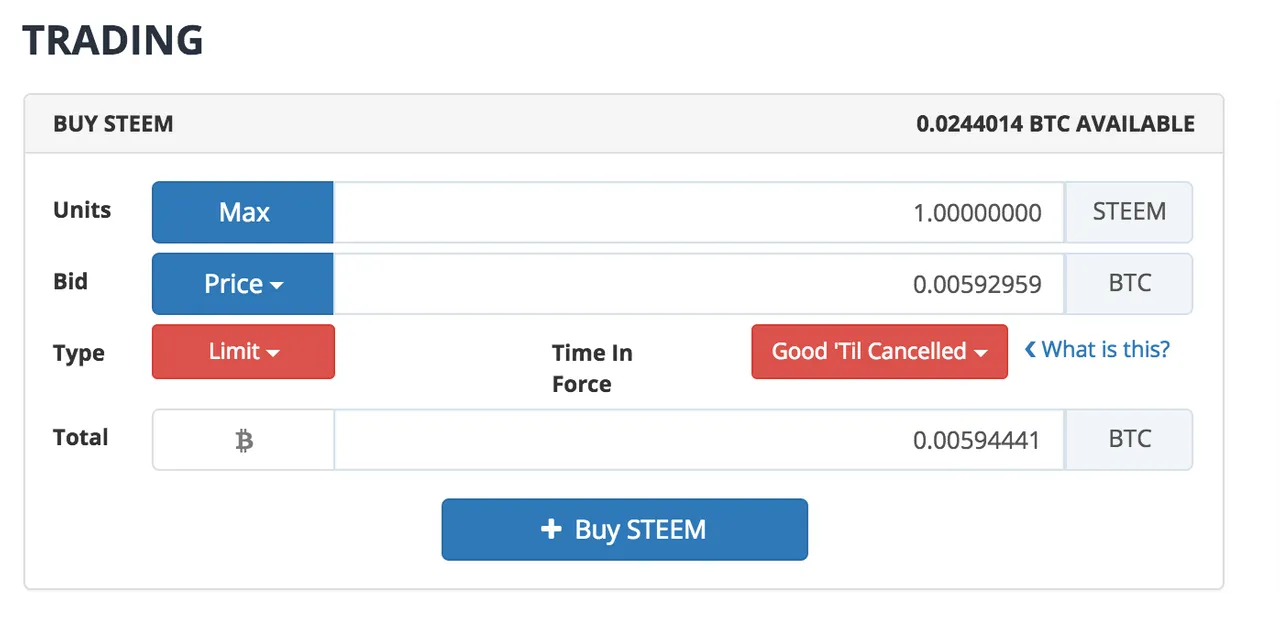
Task: Click the Units amount input field
Action: pos(698,212)
